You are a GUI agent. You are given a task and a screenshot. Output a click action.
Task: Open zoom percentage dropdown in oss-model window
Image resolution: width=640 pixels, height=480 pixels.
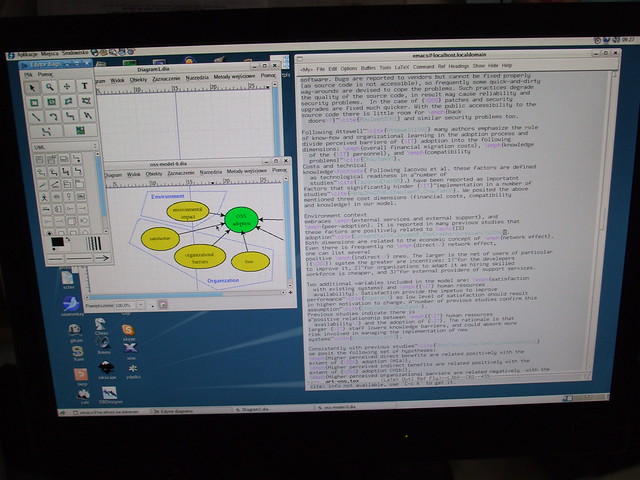pos(141,305)
